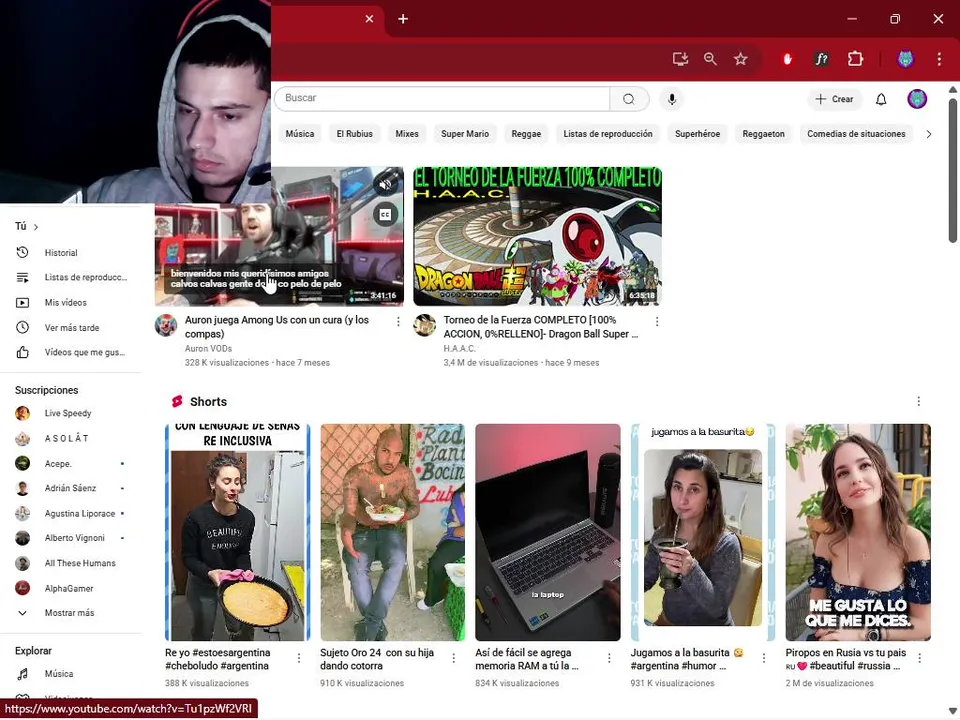Open options for Torneo de la Fuerza video
Viewport: 960px width, 720px height.
(657, 321)
